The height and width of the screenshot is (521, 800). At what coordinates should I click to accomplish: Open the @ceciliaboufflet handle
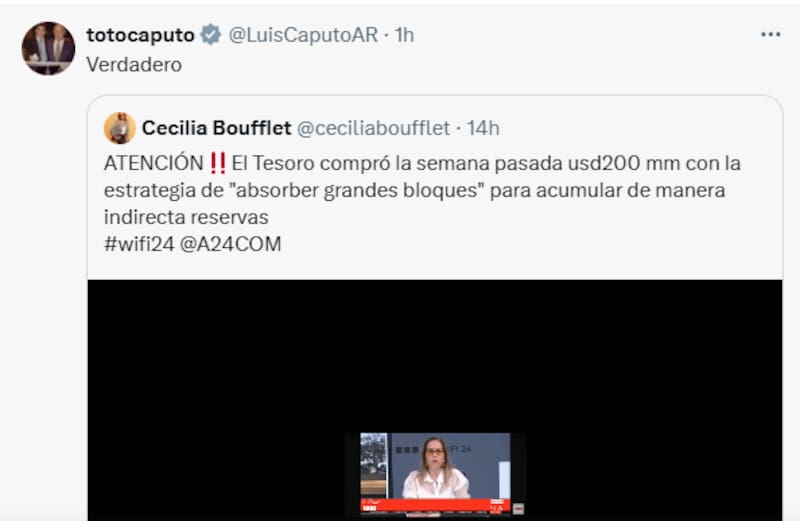[x=373, y=128]
